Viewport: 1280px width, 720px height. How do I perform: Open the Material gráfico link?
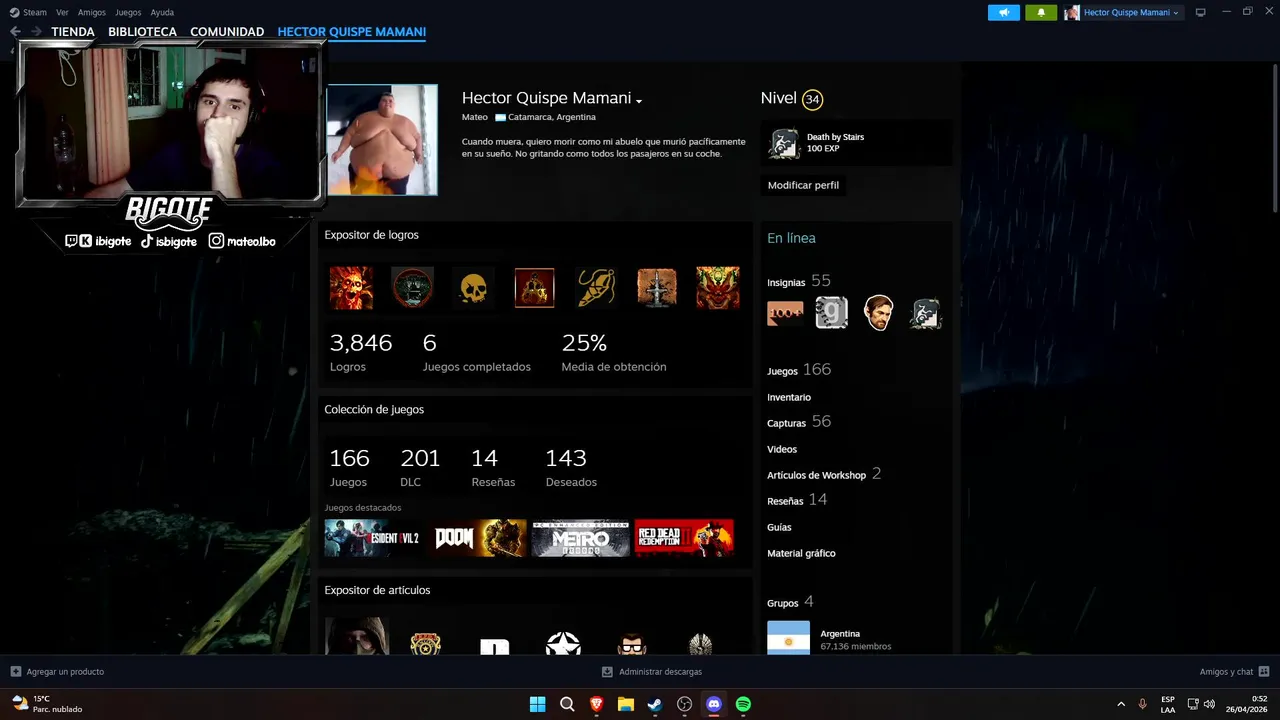[x=801, y=553]
